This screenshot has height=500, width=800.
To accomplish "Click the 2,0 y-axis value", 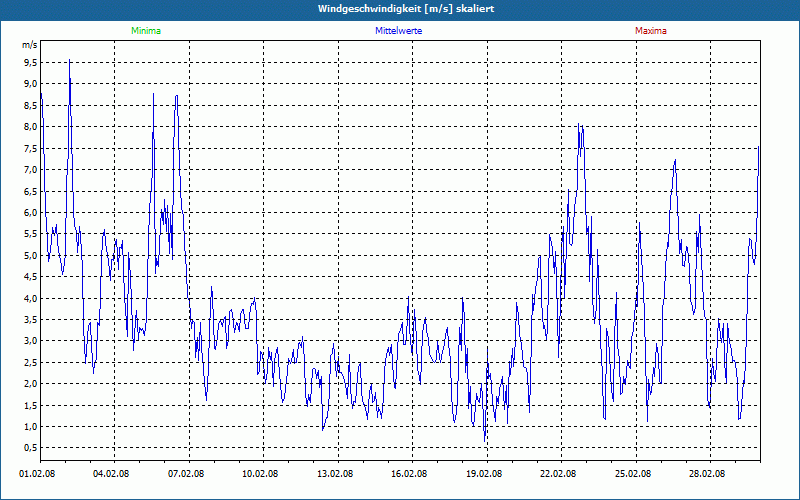I will tap(31, 384).
